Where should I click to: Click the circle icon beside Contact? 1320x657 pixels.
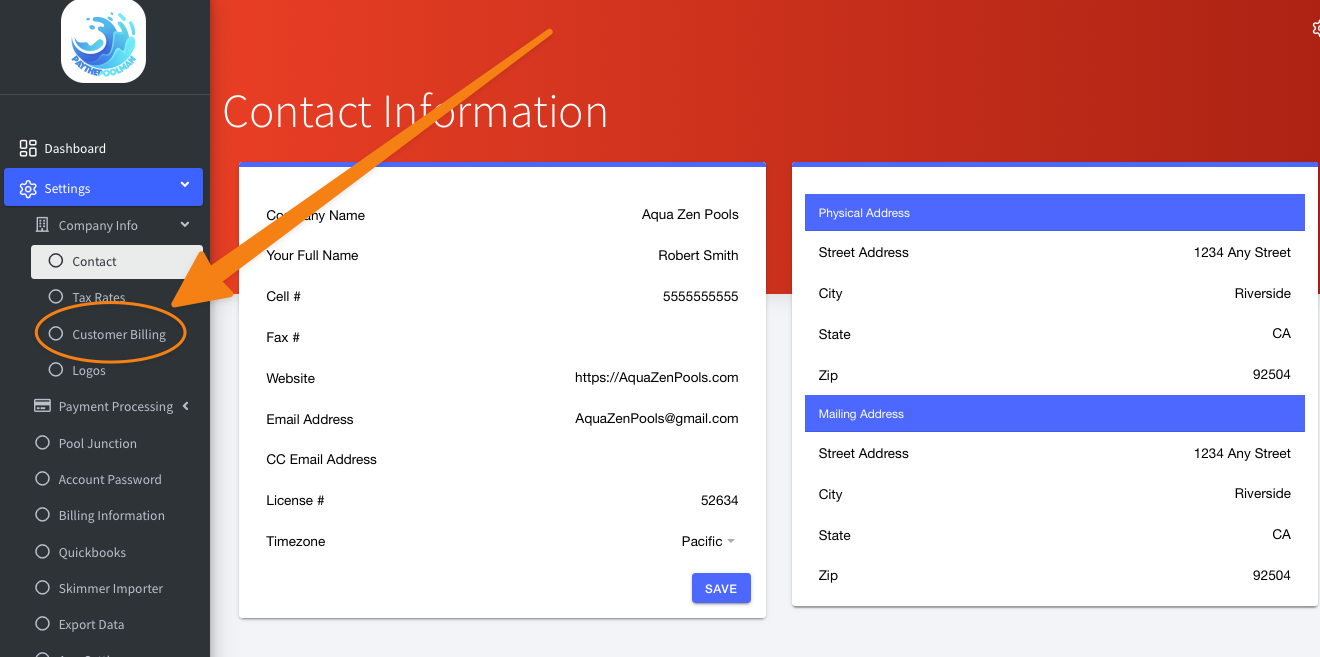(x=56, y=261)
